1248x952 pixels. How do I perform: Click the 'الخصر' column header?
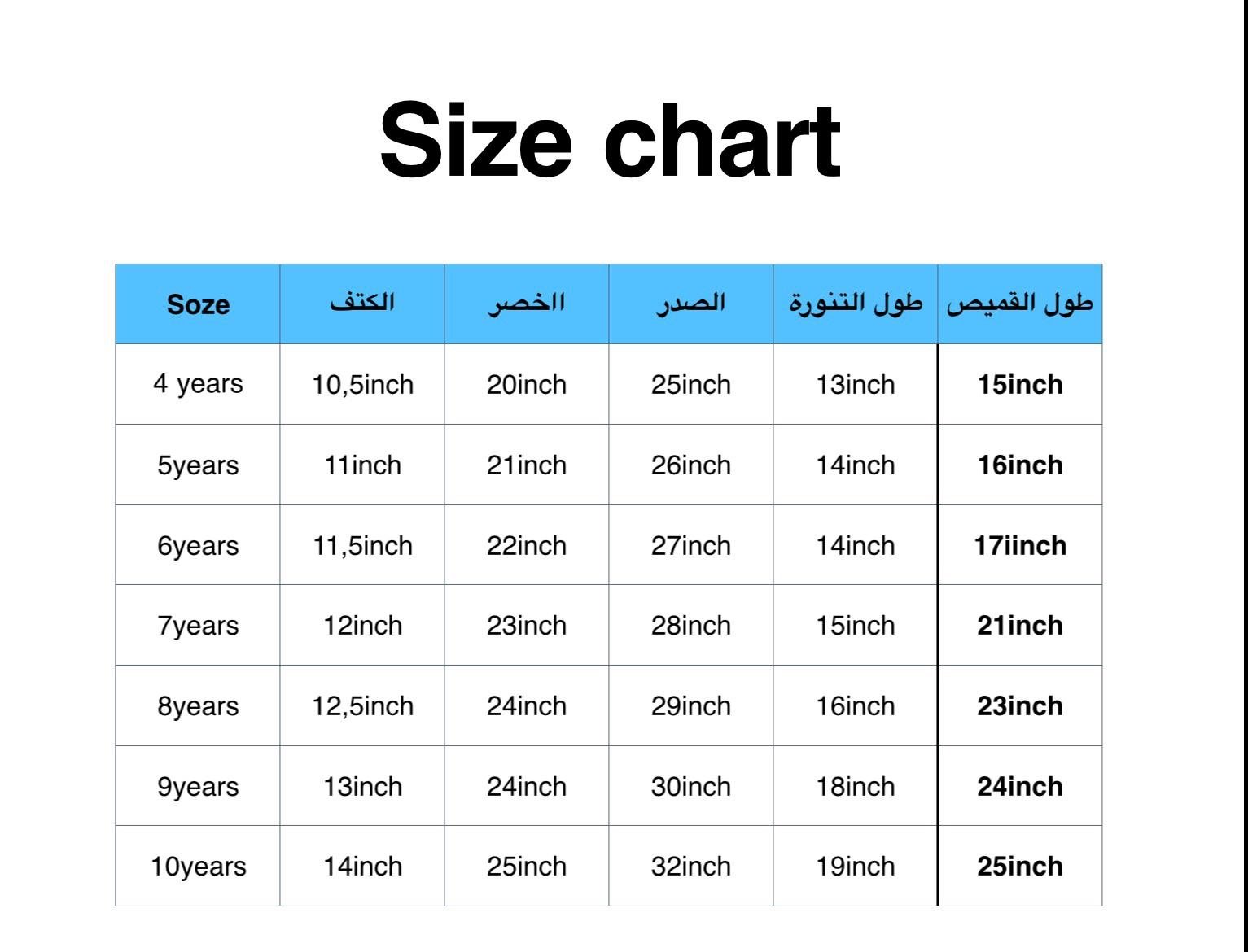click(x=526, y=304)
